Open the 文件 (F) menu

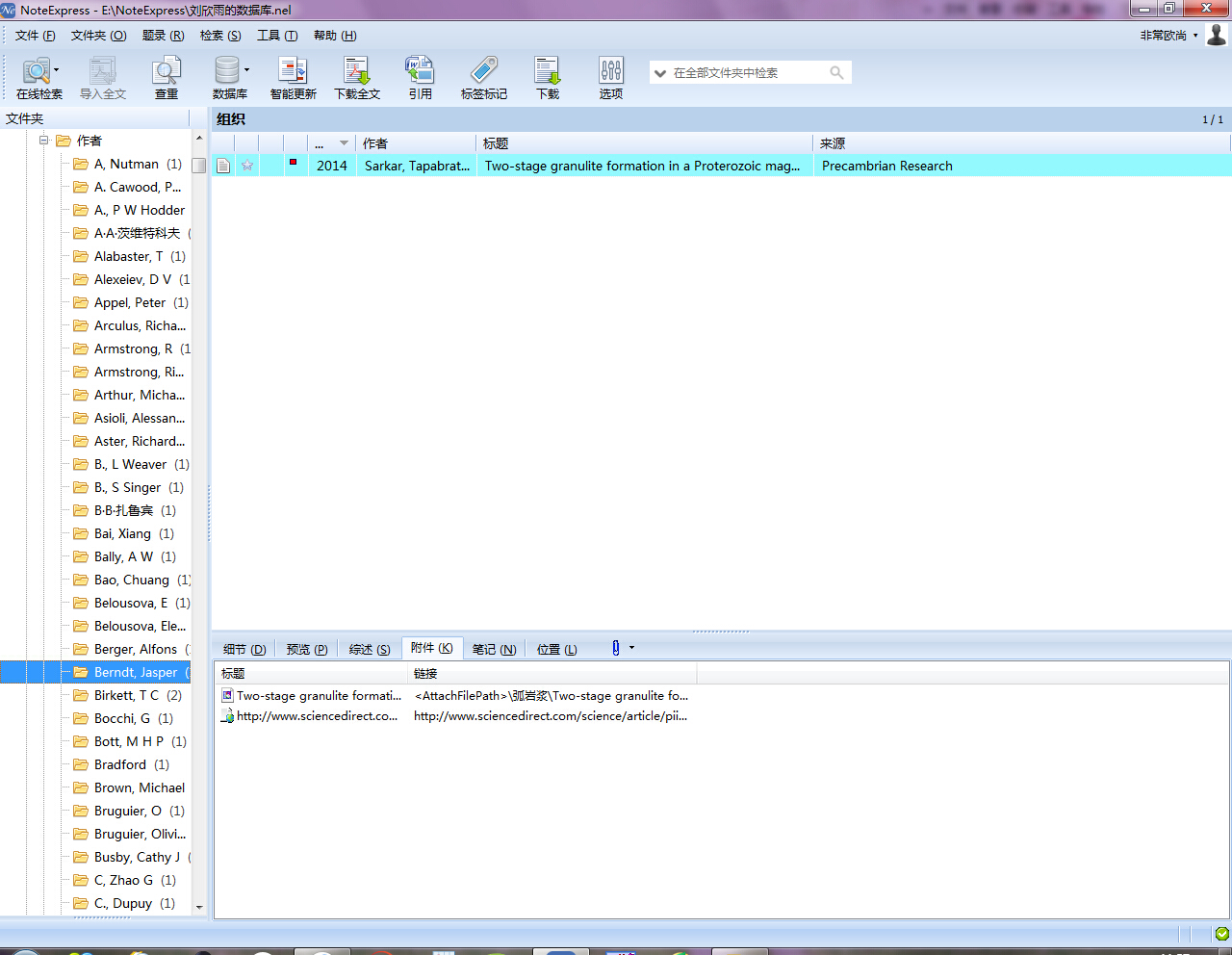click(35, 36)
